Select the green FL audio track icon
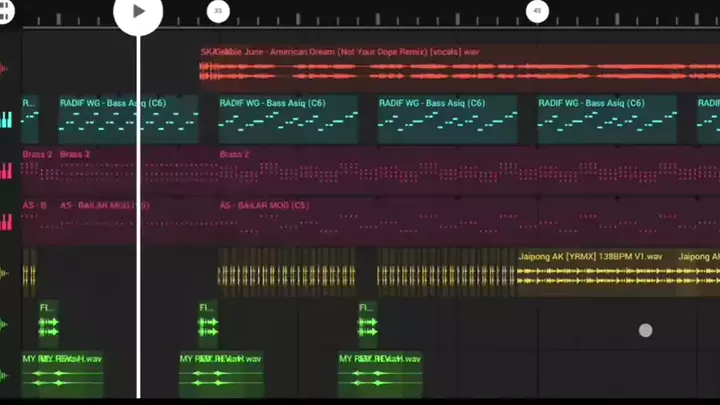 coord(5,324)
